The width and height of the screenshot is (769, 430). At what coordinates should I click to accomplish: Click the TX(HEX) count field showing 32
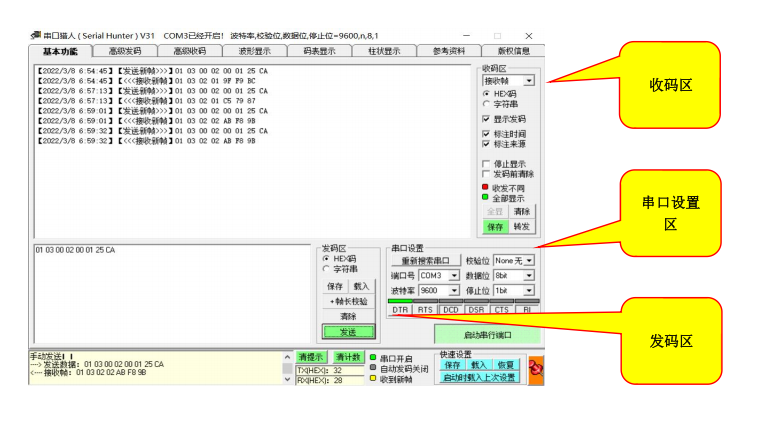pos(330,370)
